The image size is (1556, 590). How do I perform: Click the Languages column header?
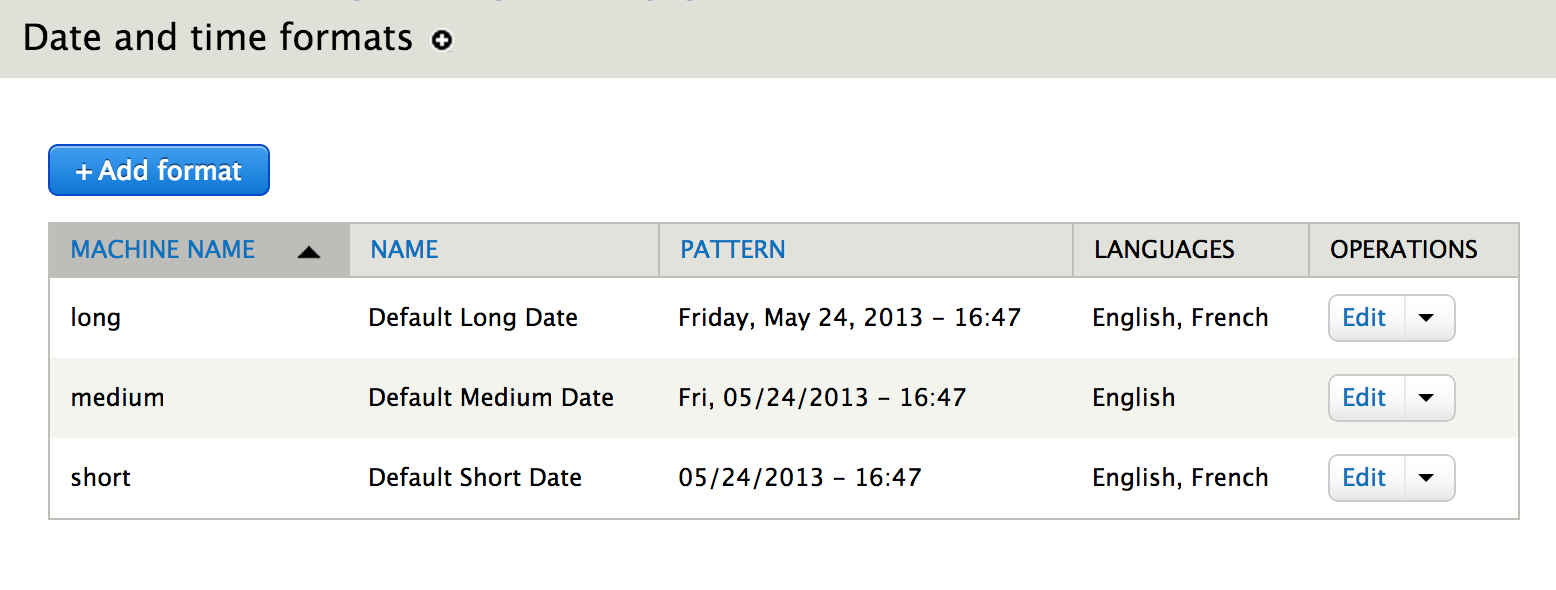(1163, 249)
